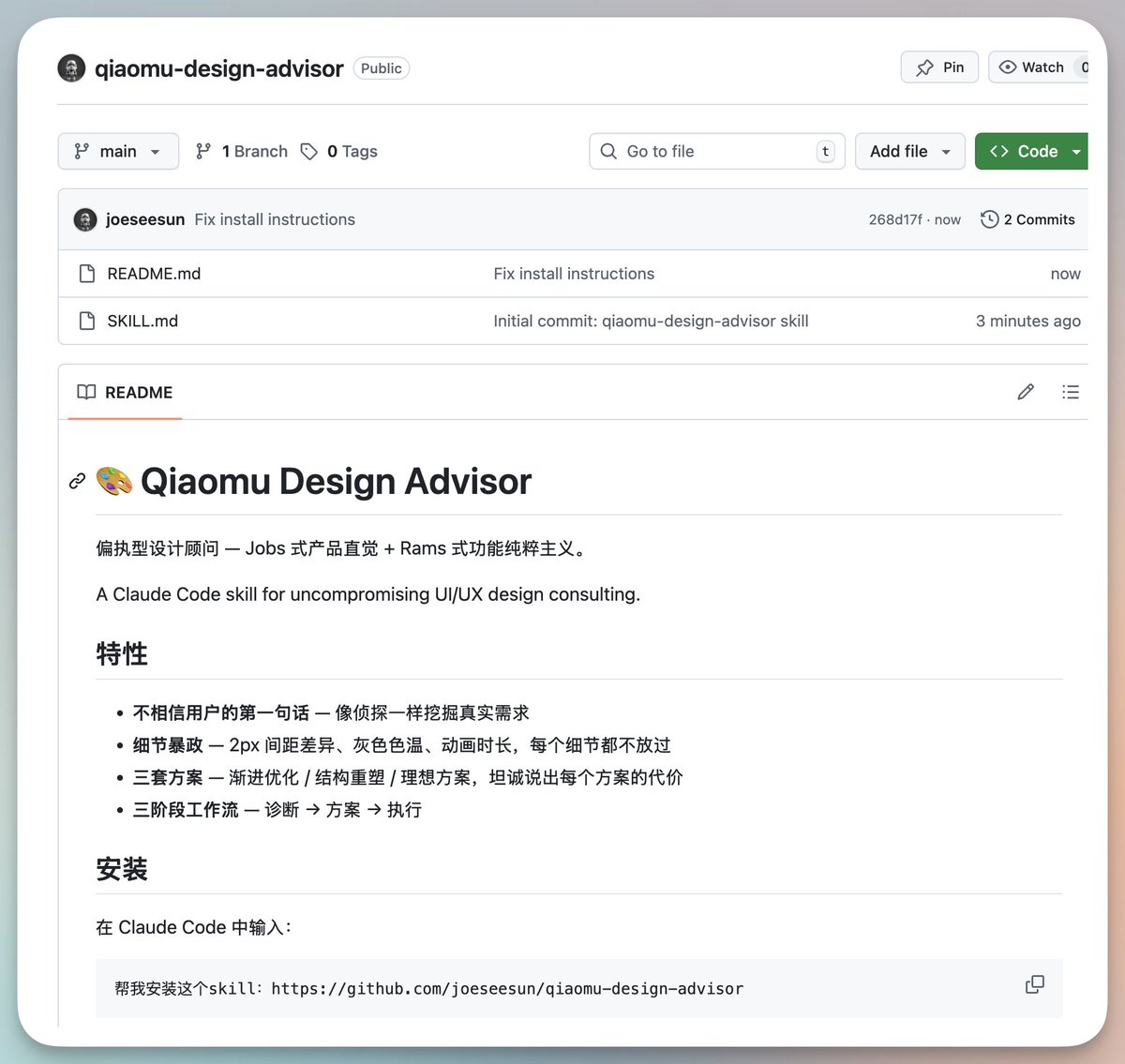View the 2 Commits history
The height and width of the screenshot is (1064, 1125).
click(x=1028, y=219)
